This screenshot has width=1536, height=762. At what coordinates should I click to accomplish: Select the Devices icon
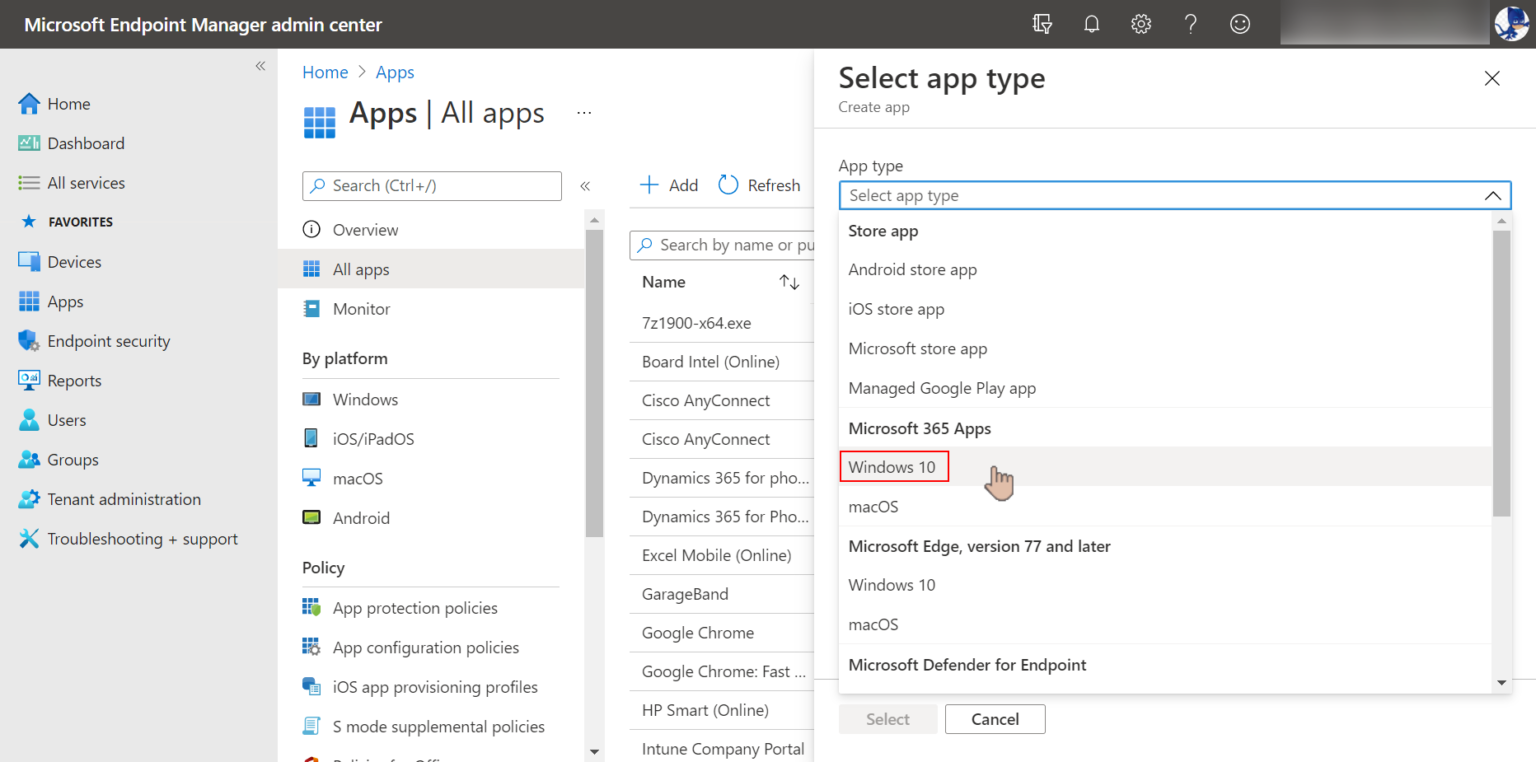(x=28, y=261)
